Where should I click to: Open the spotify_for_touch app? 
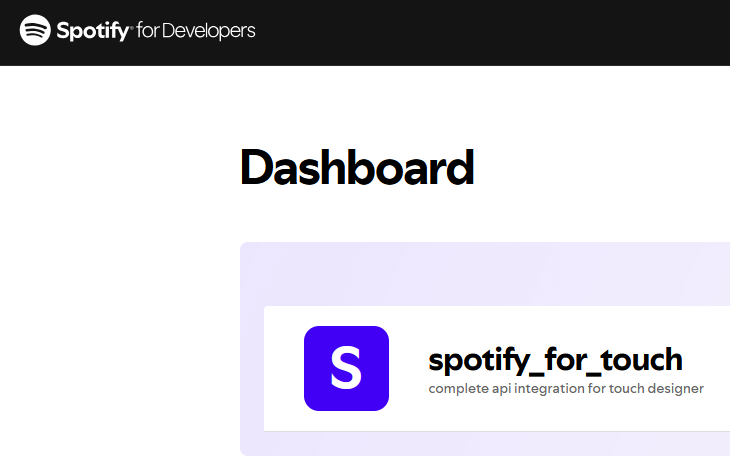555,359
